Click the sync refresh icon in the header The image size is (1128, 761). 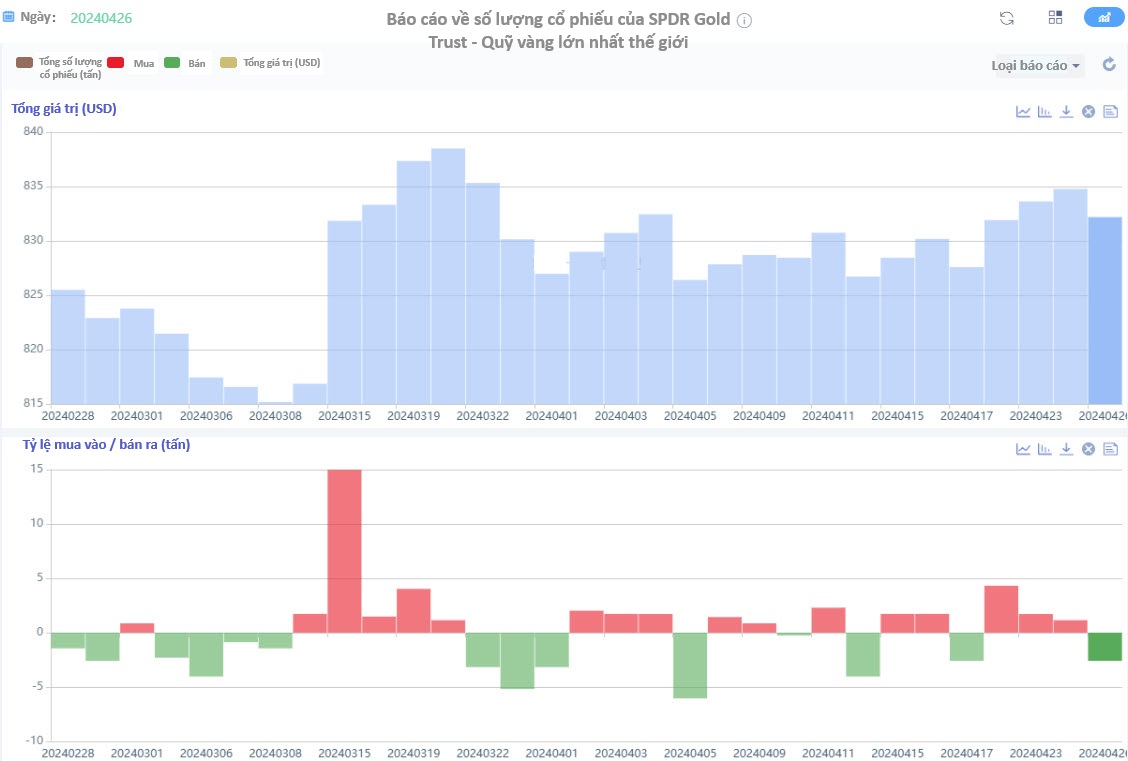[1007, 19]
